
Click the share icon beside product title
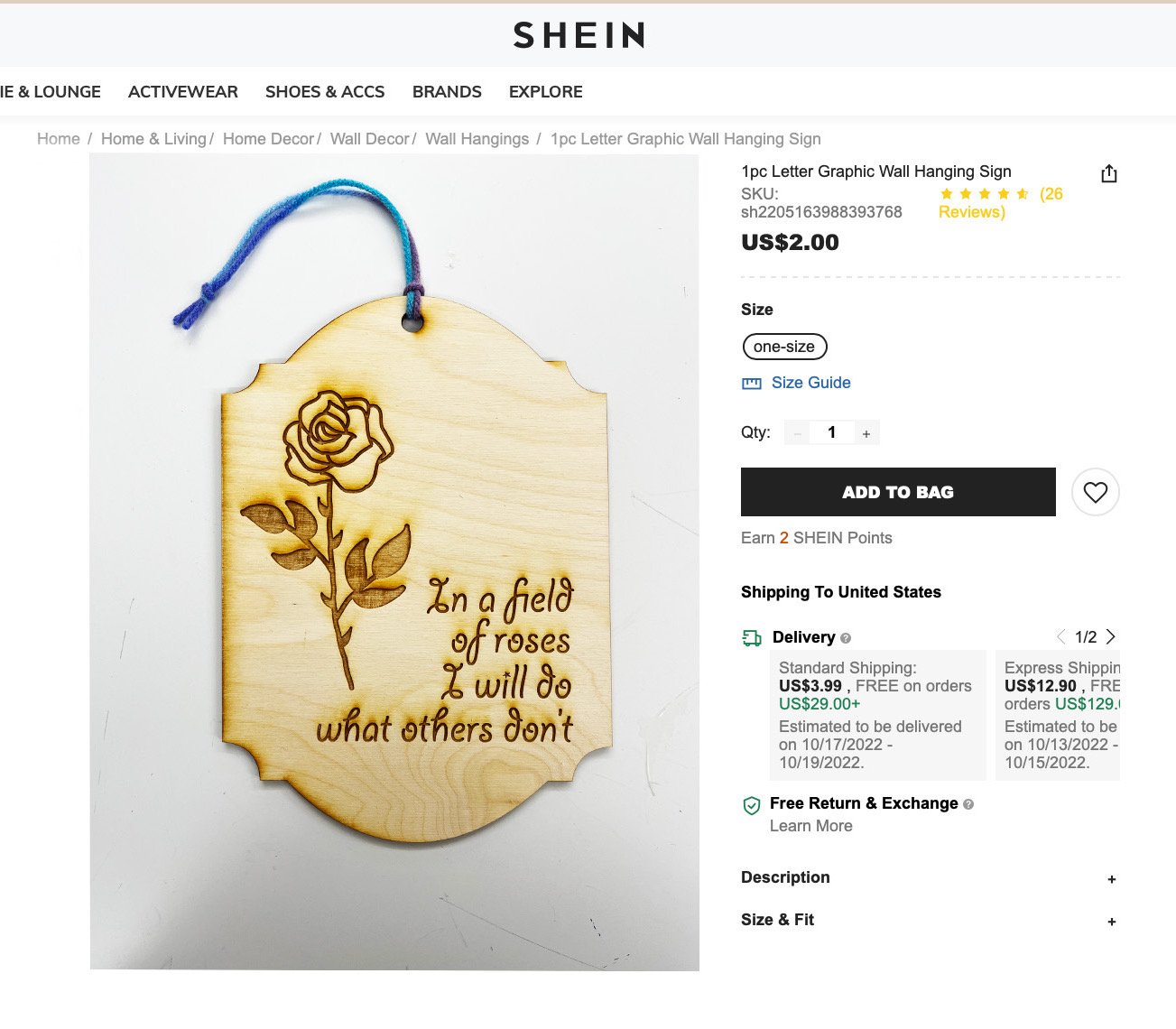tap(1109, 173)
